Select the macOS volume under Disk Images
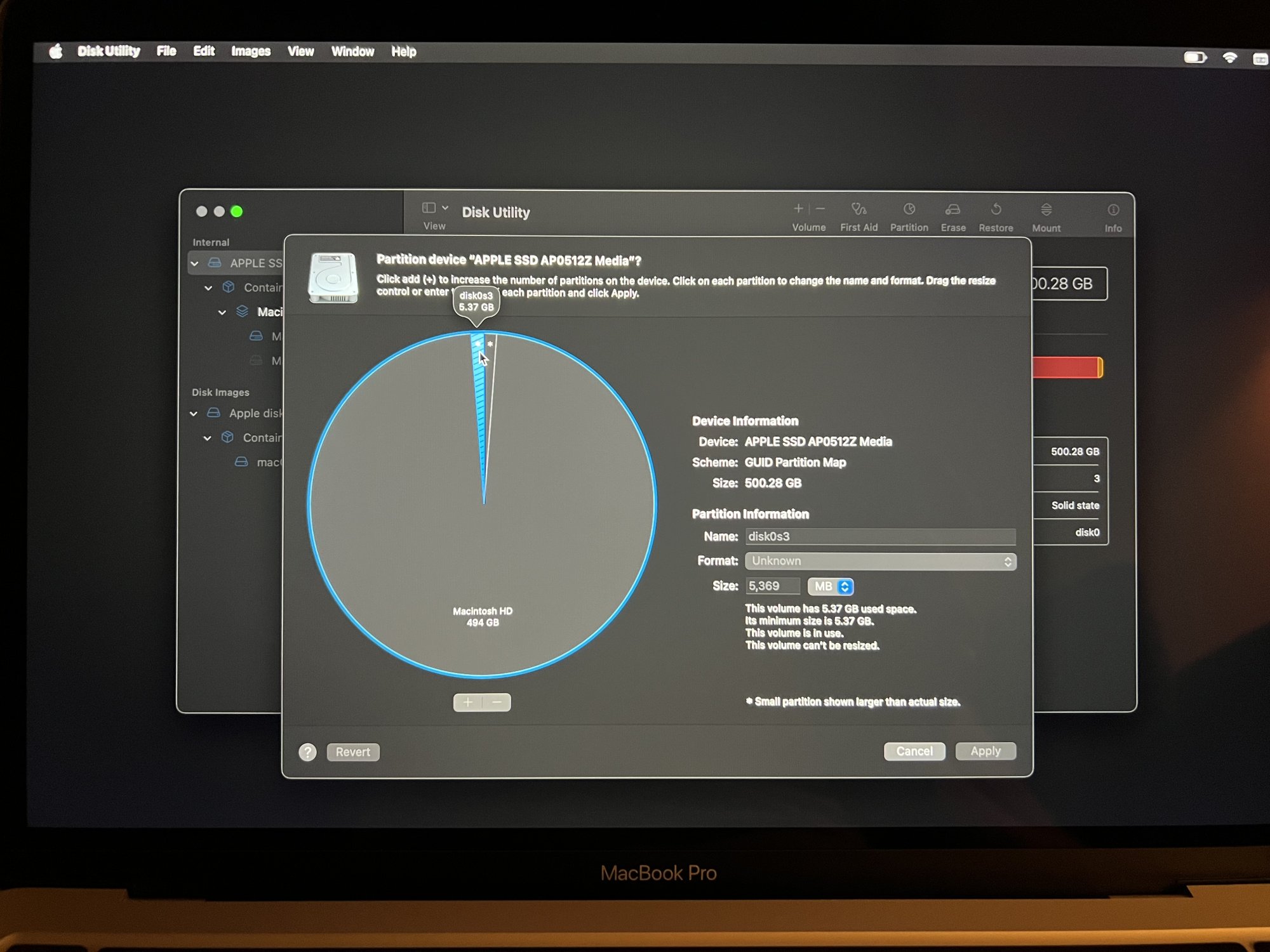Viewport: 1270px width, 952px height. pos(259,462)
